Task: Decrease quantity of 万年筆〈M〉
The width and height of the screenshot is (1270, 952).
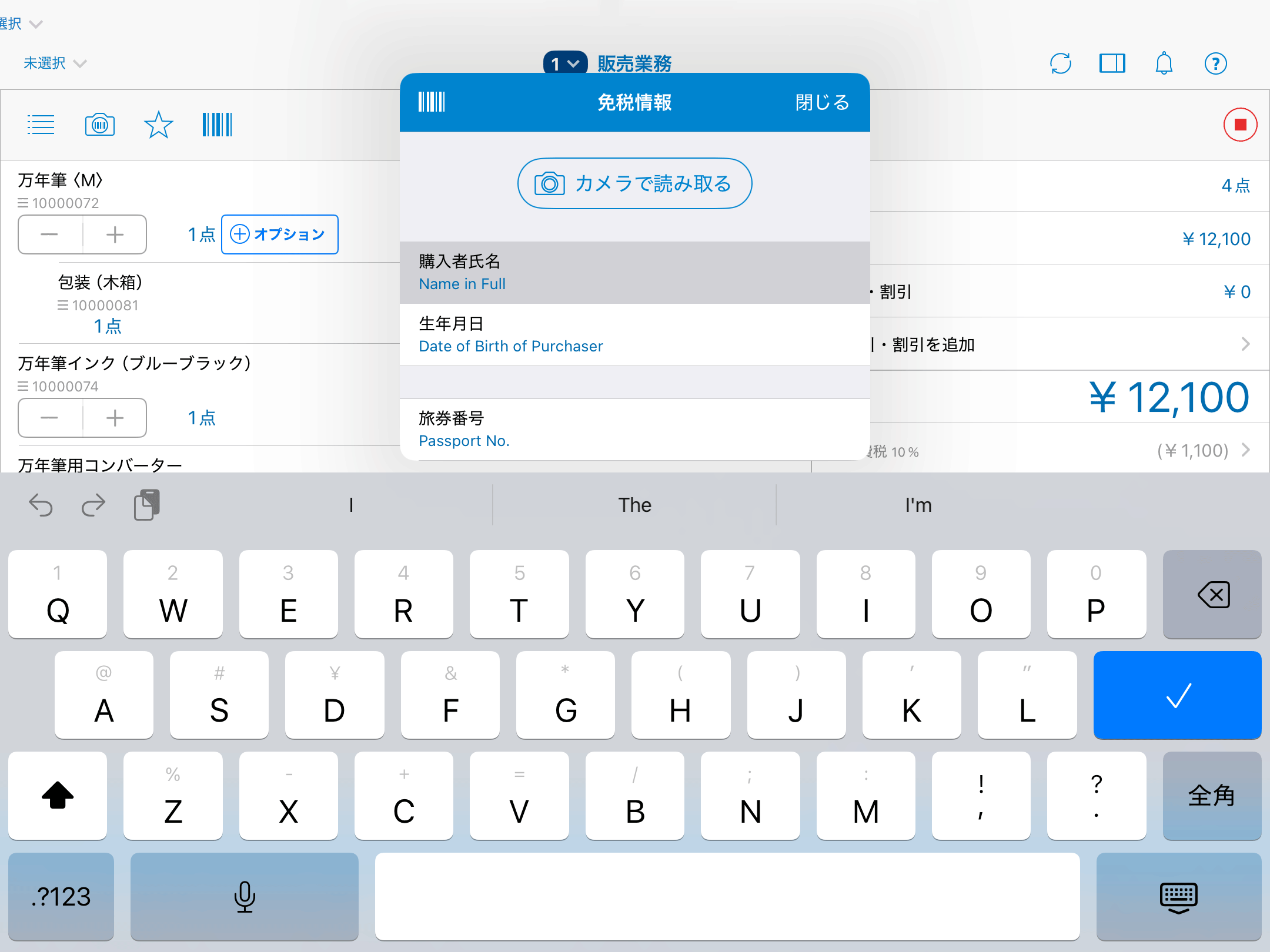Action: coord(50,234)
